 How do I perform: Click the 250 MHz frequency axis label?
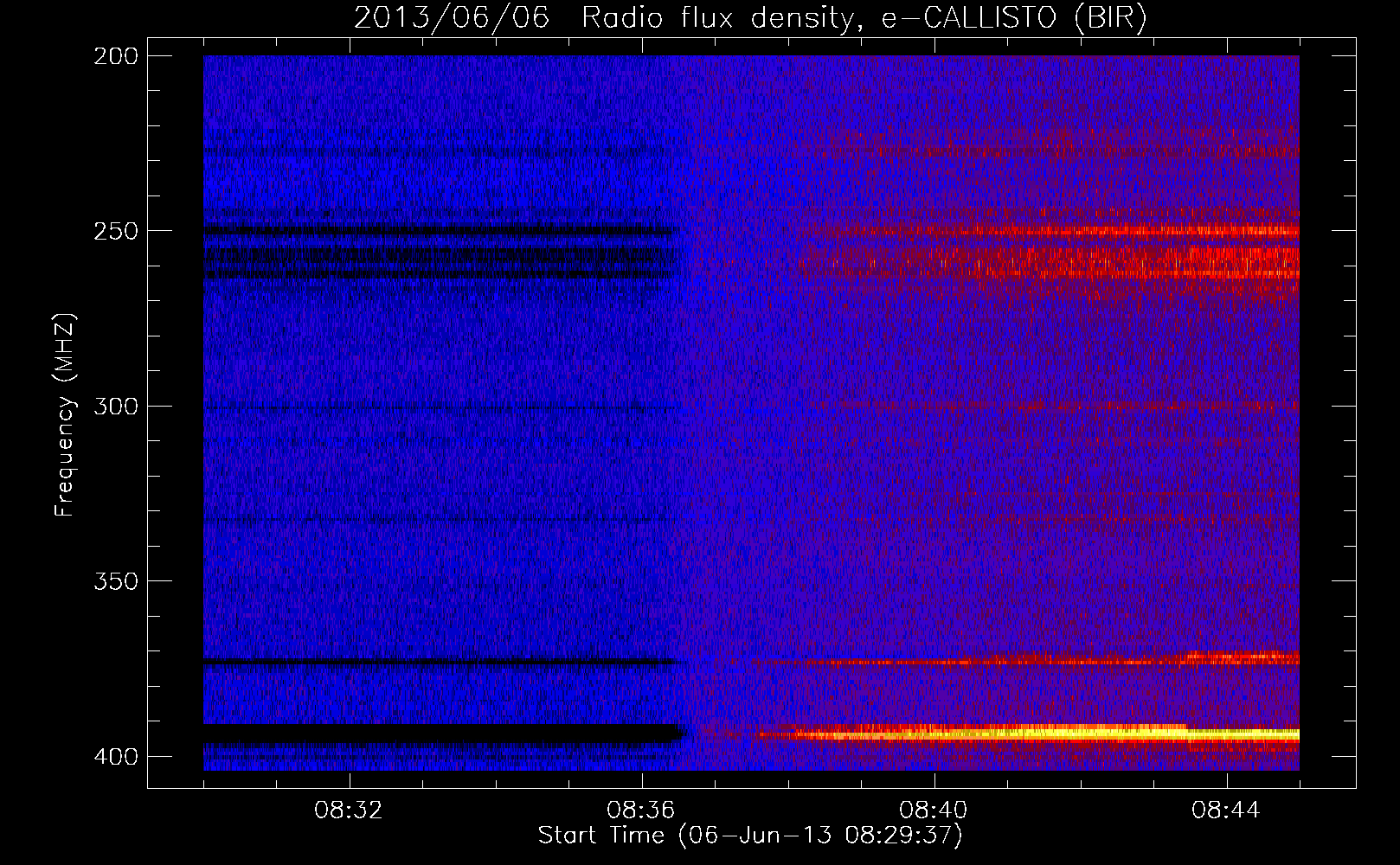click(x=115, y=231)
